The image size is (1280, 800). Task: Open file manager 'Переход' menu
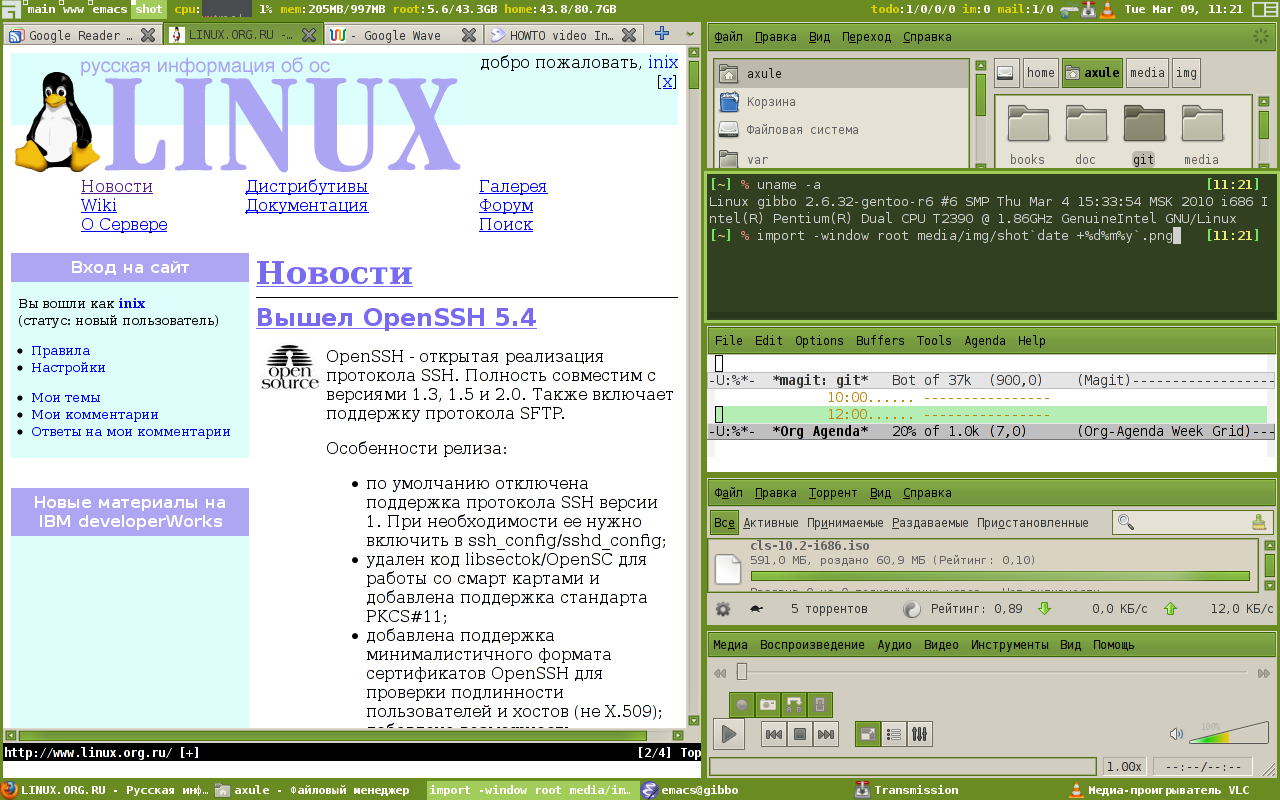pyautogui.click(x=866, y=37)
